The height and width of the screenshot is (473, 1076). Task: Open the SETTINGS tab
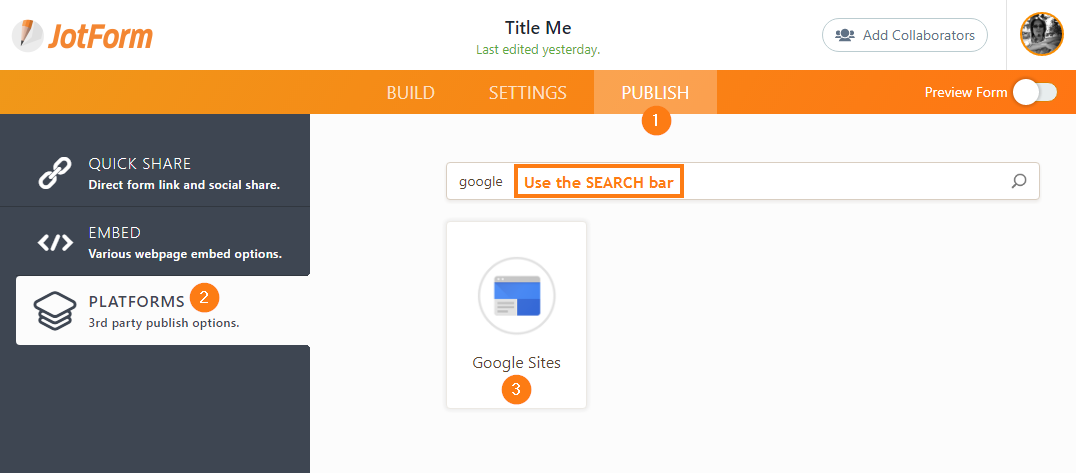[527, 93]
